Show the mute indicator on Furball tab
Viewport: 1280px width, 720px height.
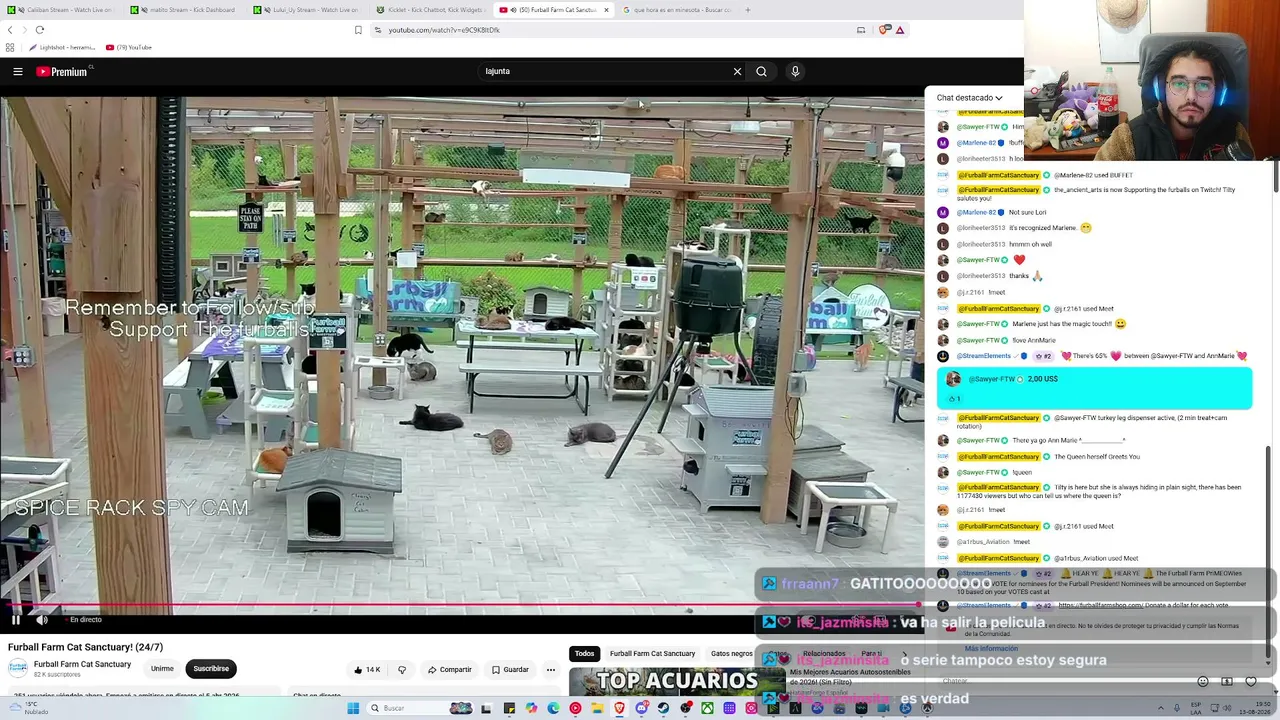513,10
